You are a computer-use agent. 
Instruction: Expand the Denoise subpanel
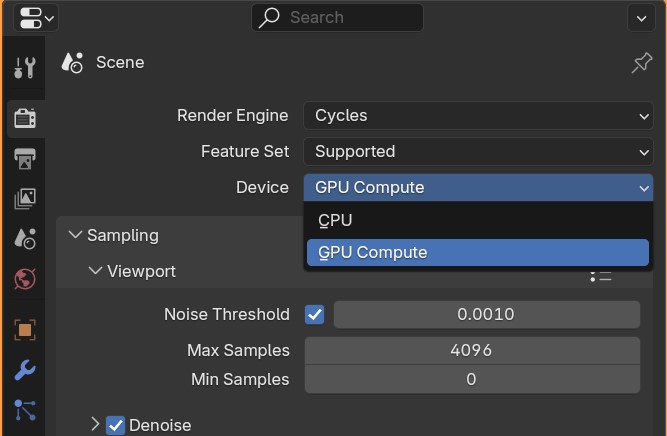point(95,424)
